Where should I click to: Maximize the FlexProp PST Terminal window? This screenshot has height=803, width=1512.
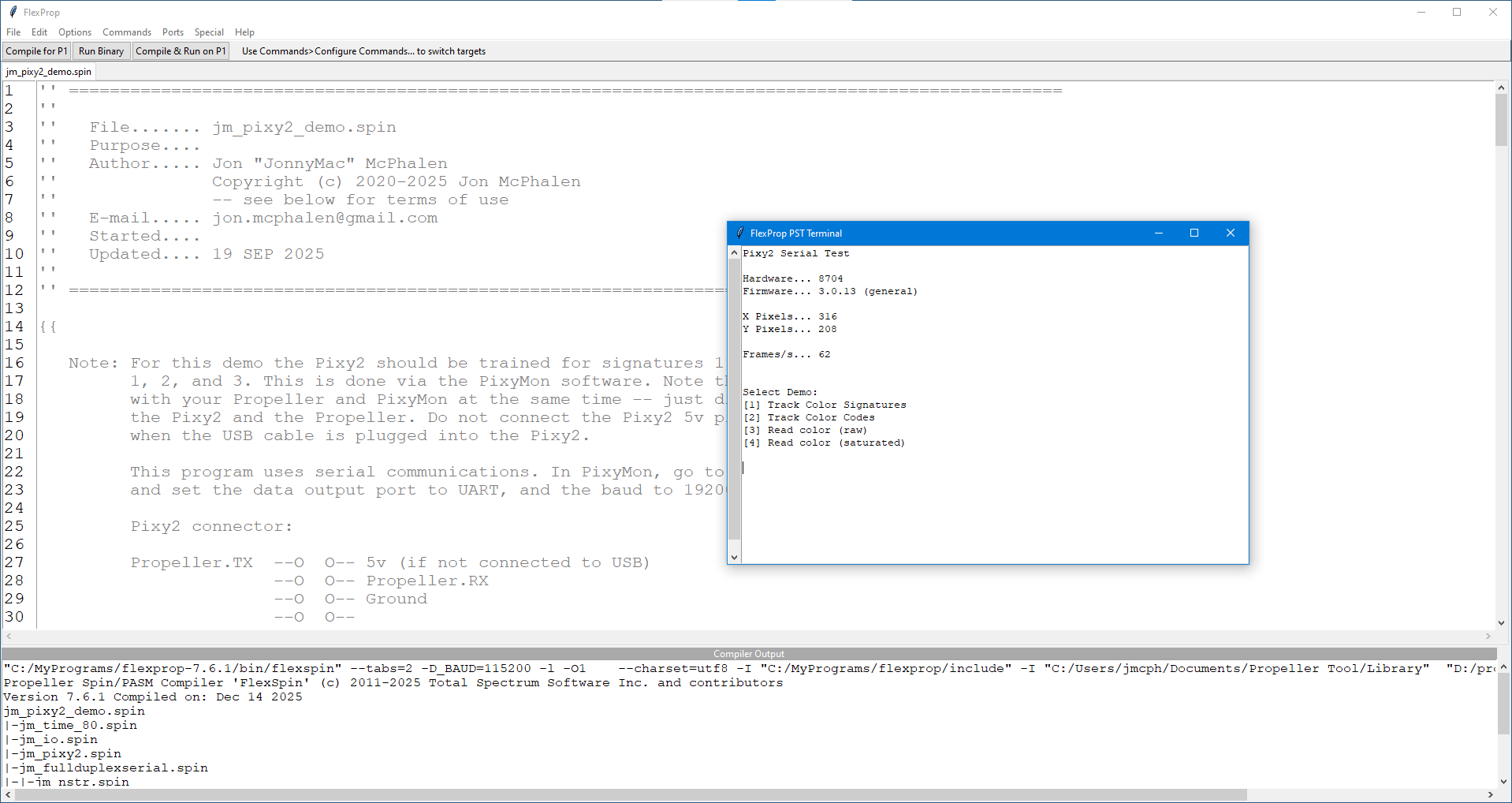(1194, 233)
